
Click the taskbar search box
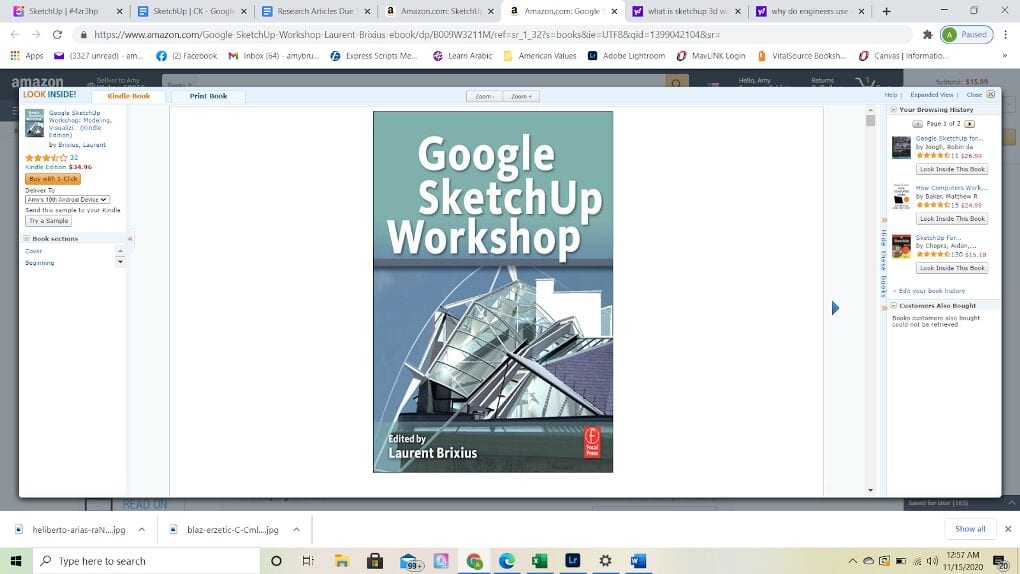(146, 560)
